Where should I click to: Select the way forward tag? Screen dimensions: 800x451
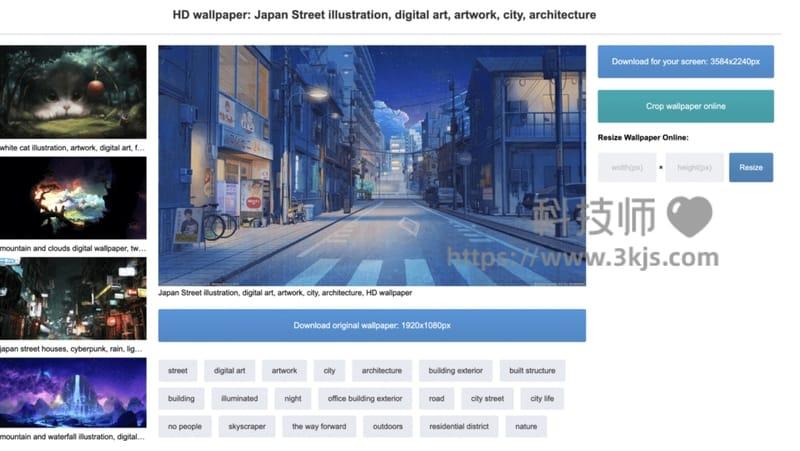point(319,427)
